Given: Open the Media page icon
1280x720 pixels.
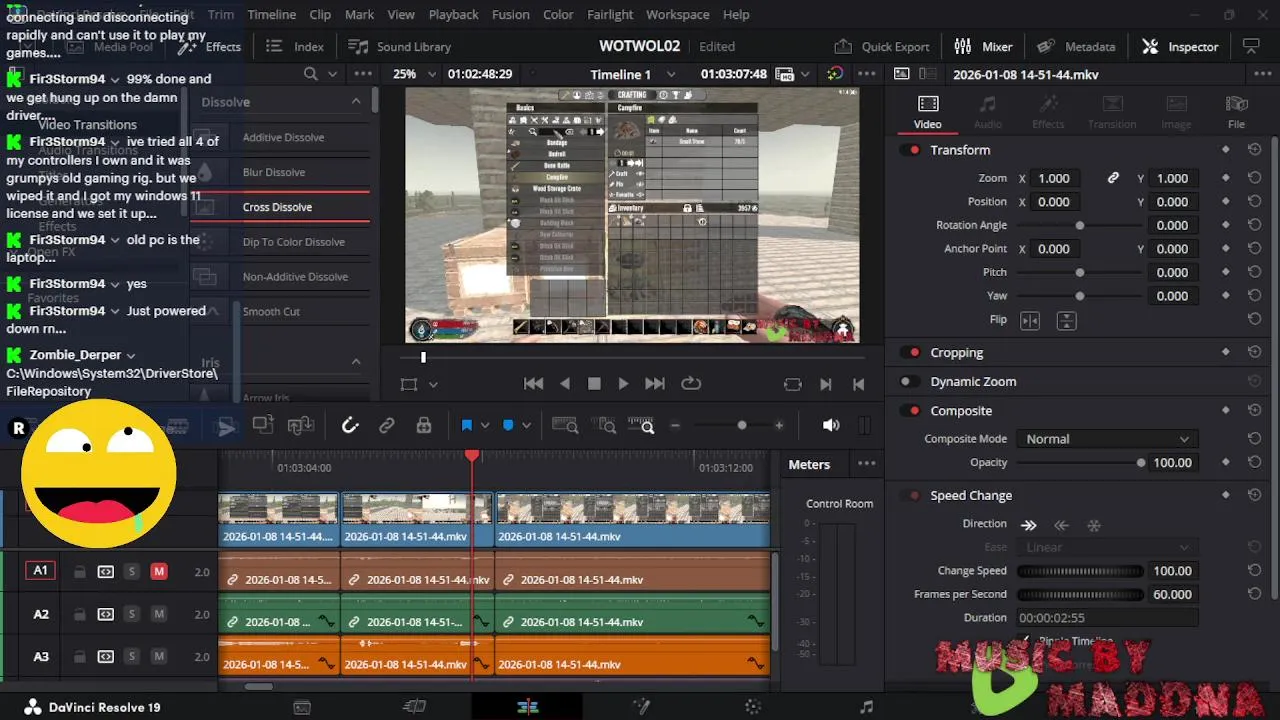Looking at the screenshot, I should coord(301,707).
